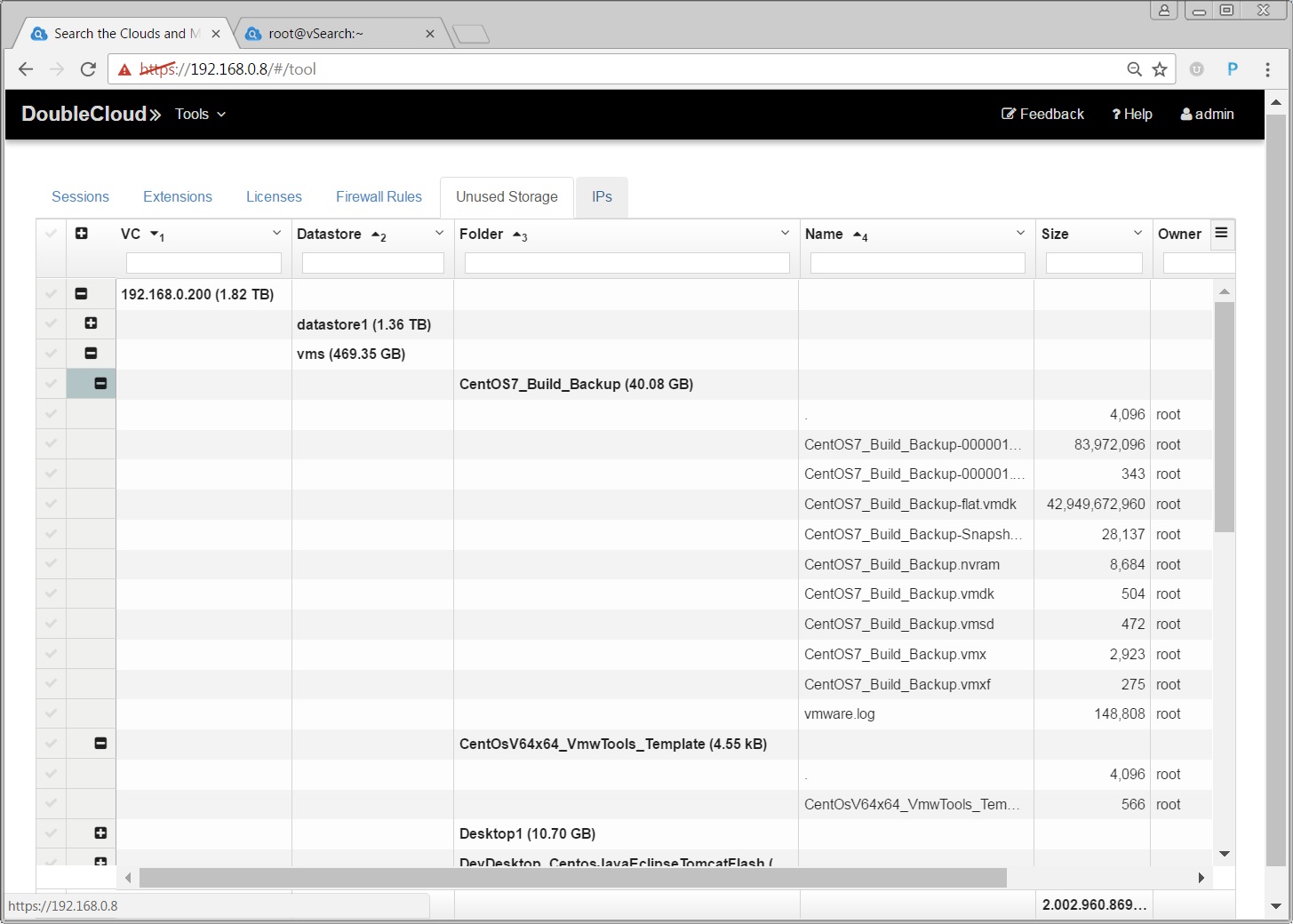Screen dimensions: 1293x924
Task: Click the blue P extension icon
Action: point(1233,69)
